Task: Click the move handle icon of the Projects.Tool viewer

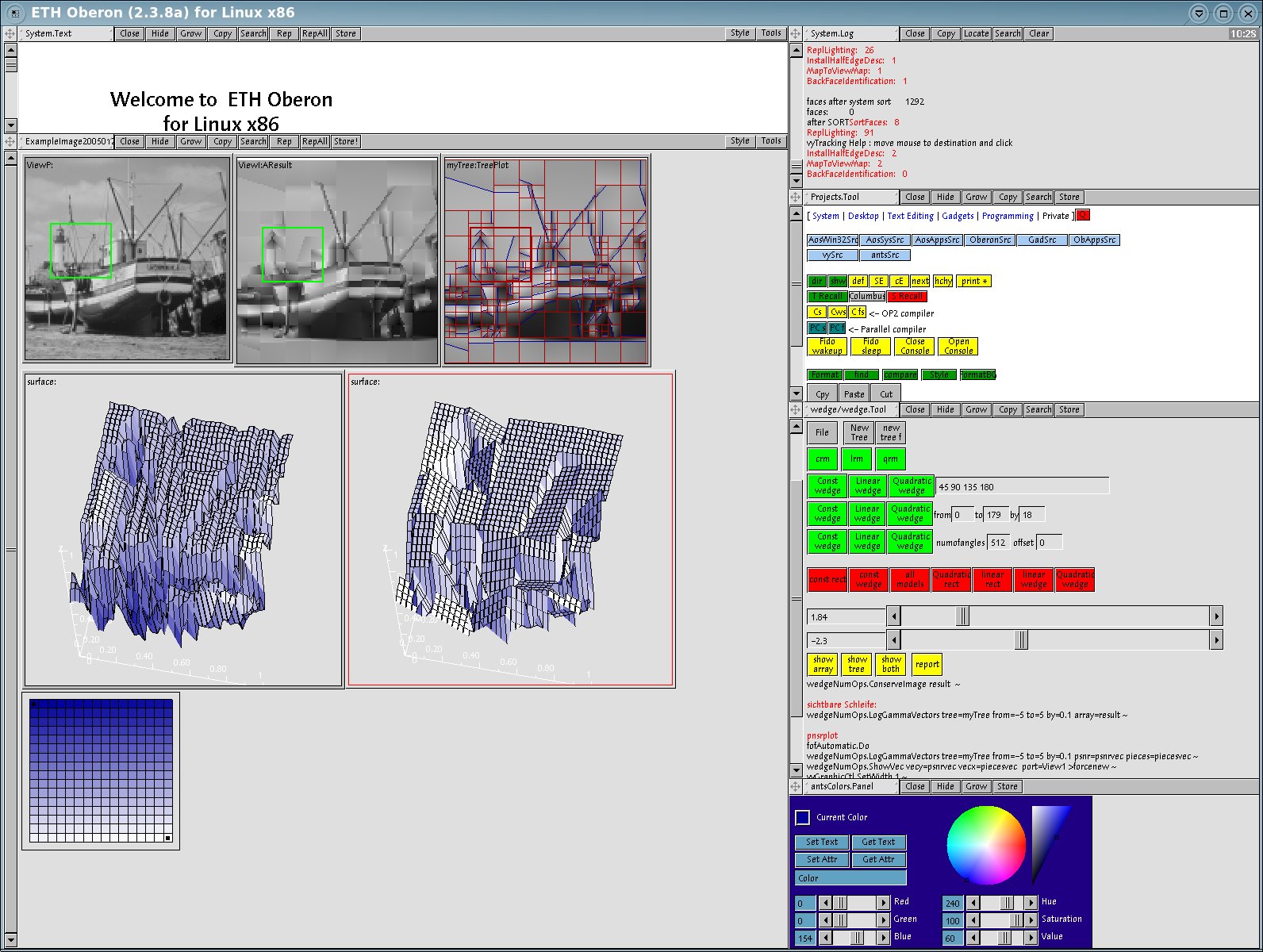Action: click(x=795, y=197)
